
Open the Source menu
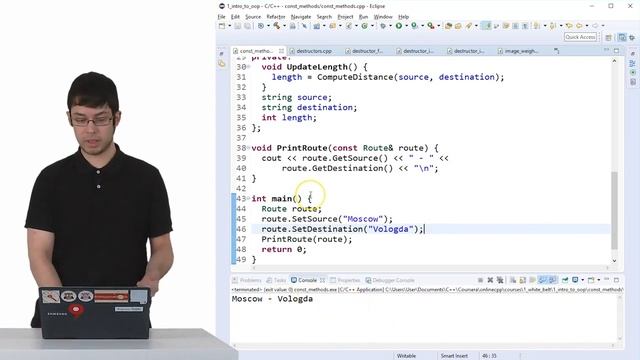(x=253, y=17)
